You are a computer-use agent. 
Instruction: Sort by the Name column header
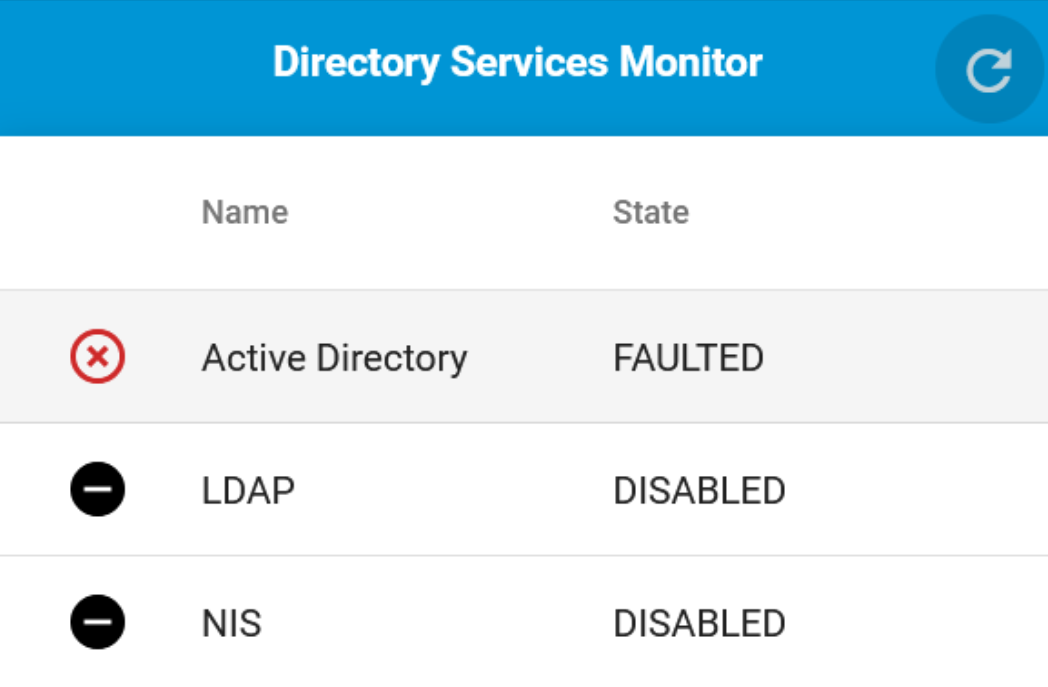tap(245, 212)
